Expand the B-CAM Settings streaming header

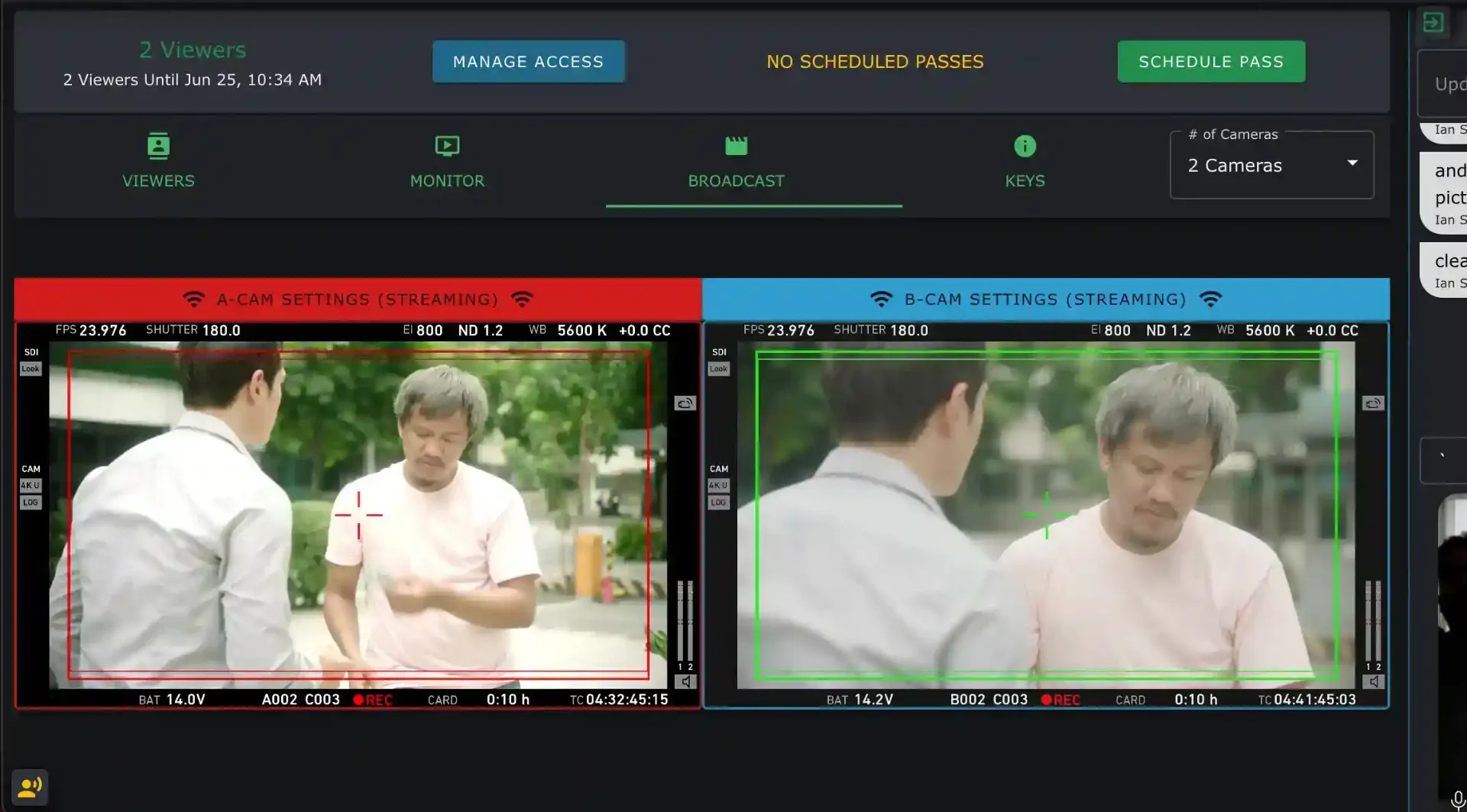coord(1045,299)
